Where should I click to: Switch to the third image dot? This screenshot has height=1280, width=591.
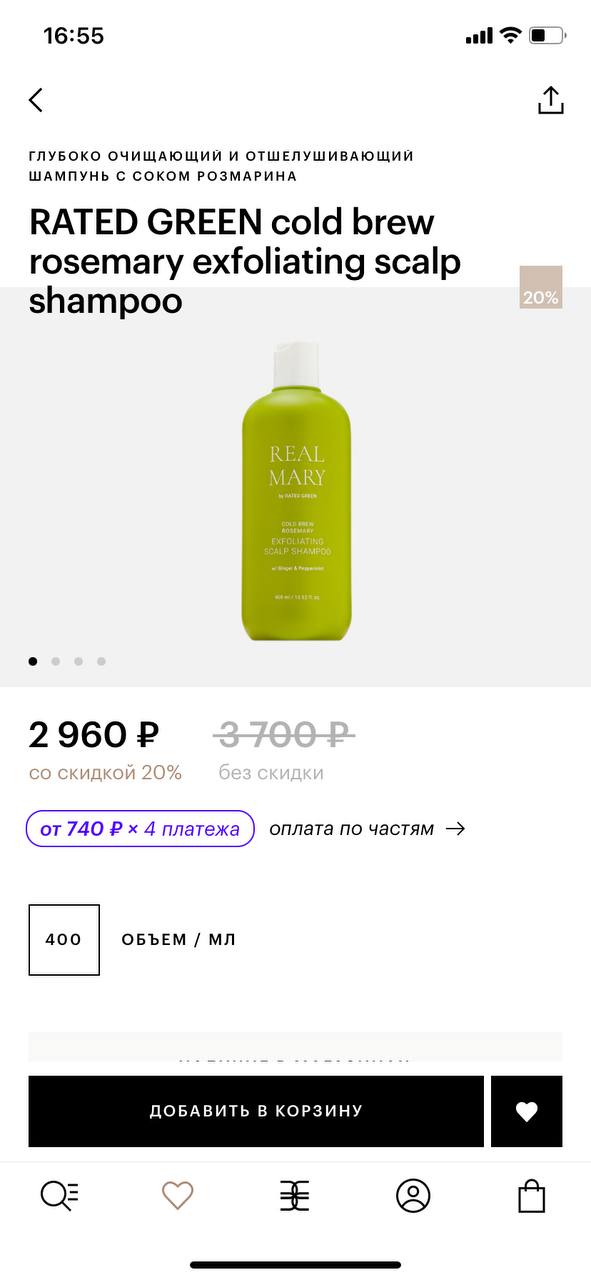(x=78, y=661)
